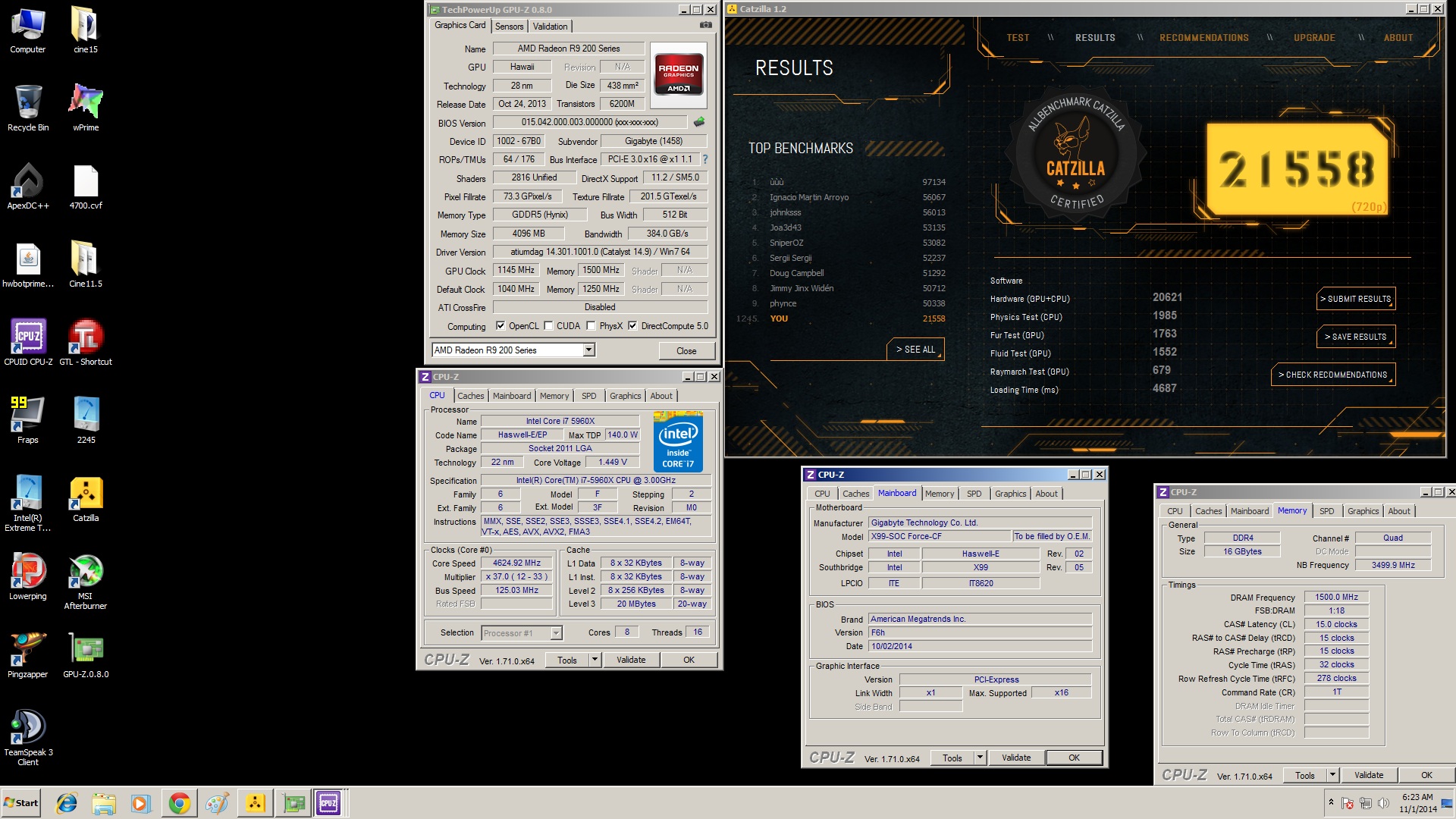Launch Fraps from the desktop
This screenshot has width=1456, height=819.
(28, 421)
